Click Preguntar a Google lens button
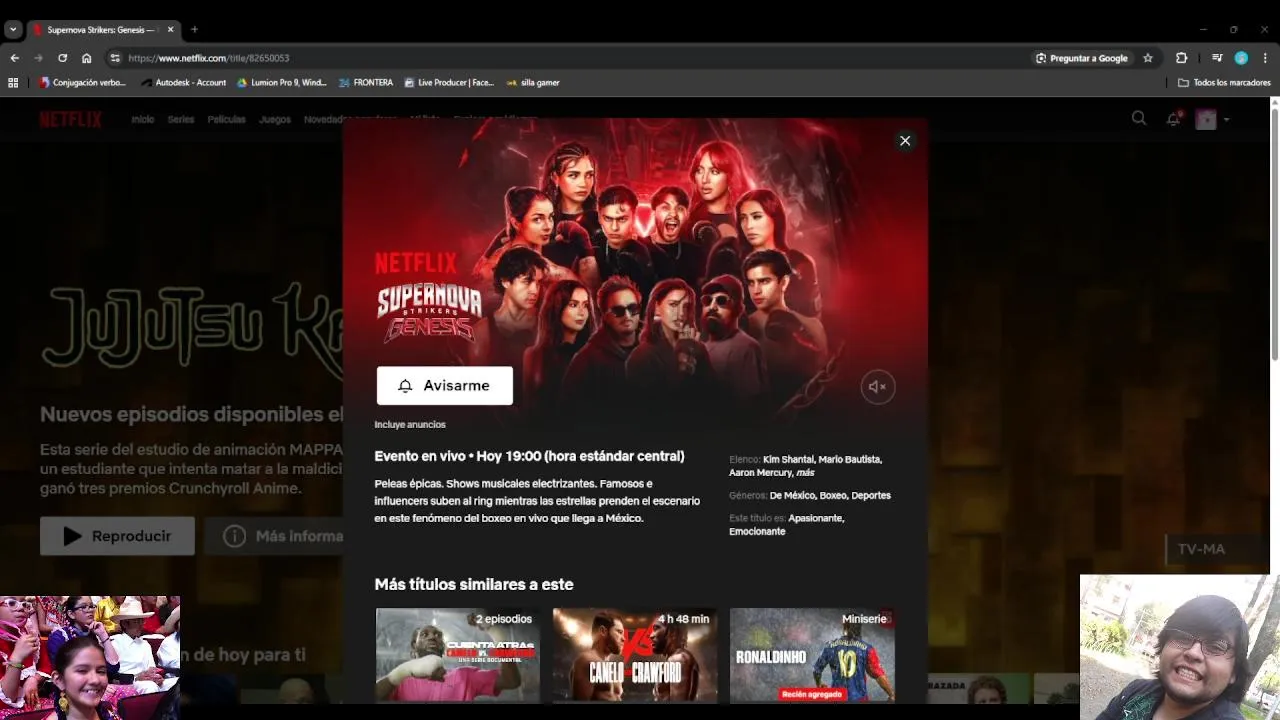 point(1082,58)
